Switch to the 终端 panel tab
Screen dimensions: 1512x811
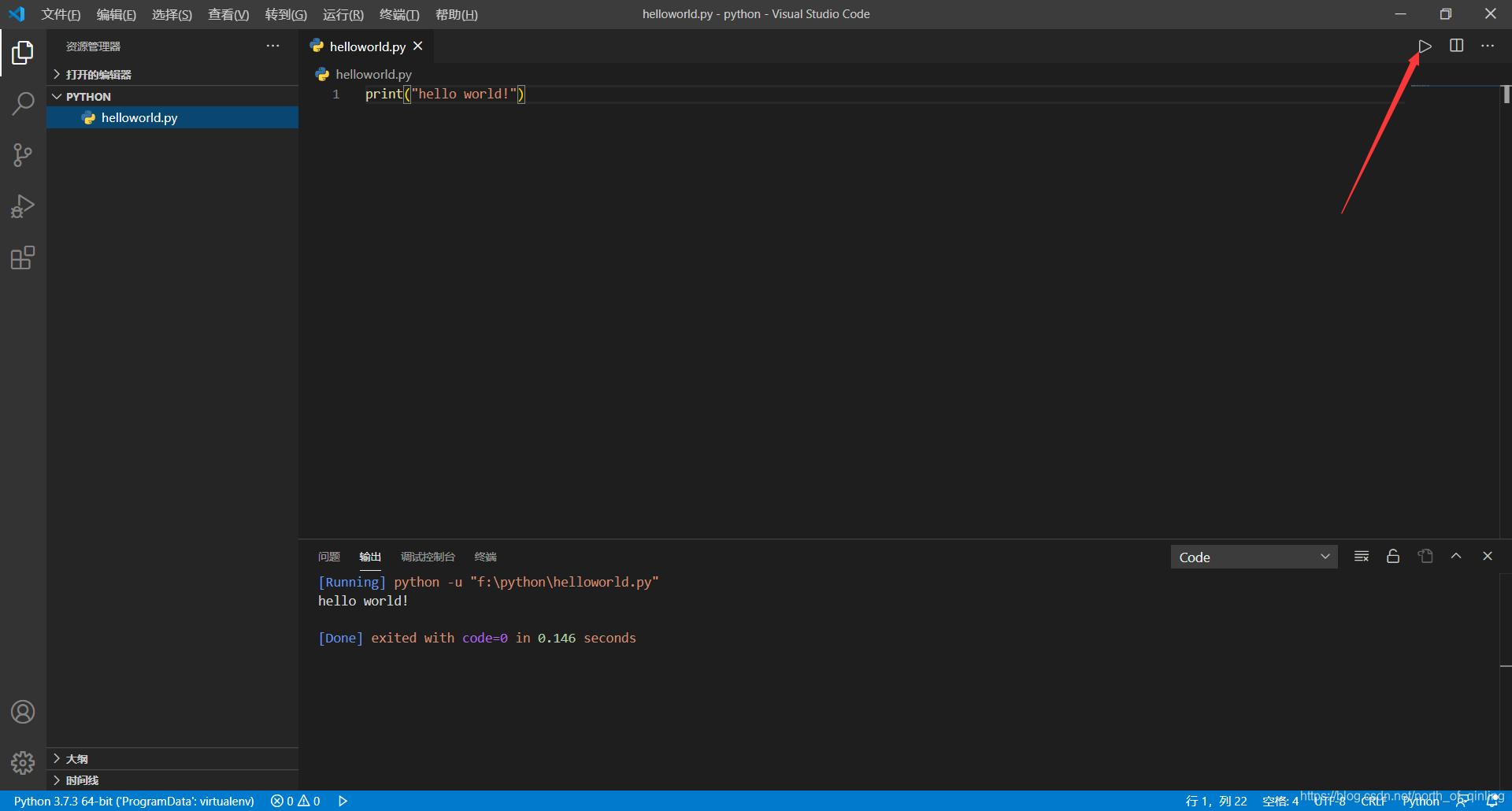485,557
